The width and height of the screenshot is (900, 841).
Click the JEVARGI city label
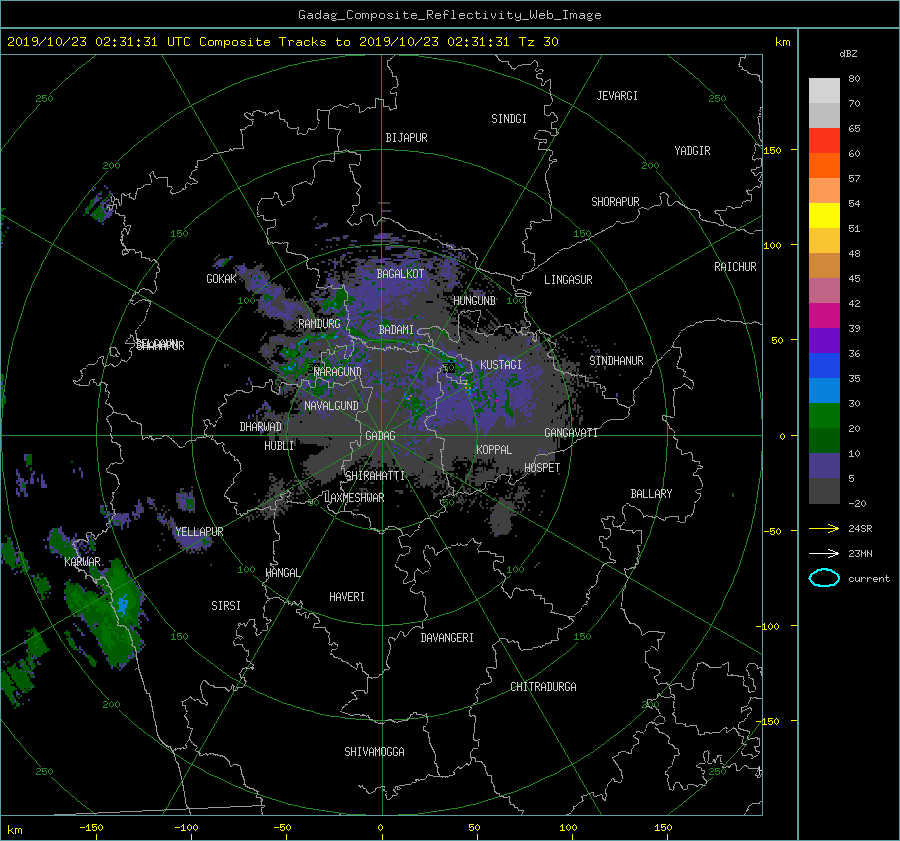coord(617,96)
